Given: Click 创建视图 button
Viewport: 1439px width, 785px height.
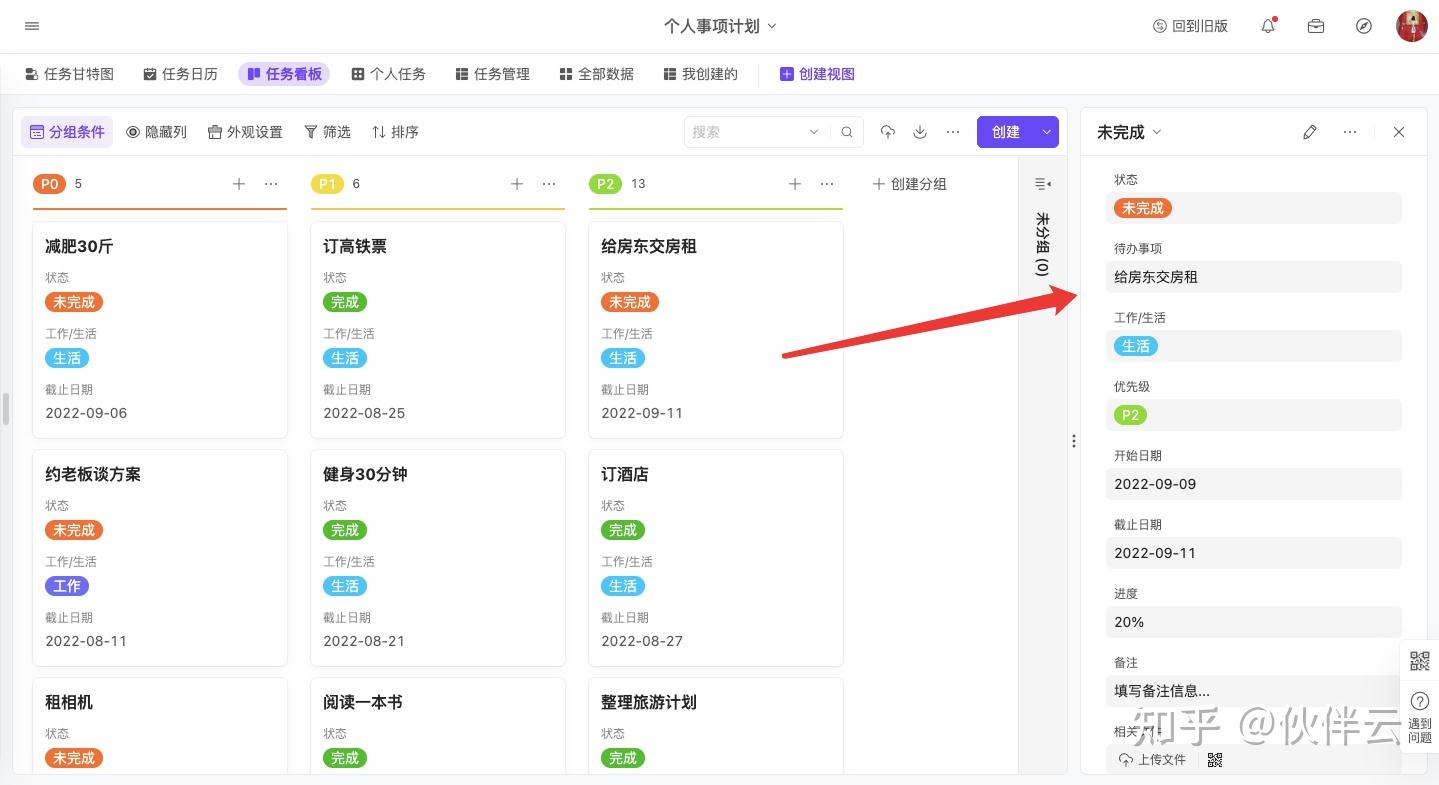Looking at the screenshot, I should 817,74.
